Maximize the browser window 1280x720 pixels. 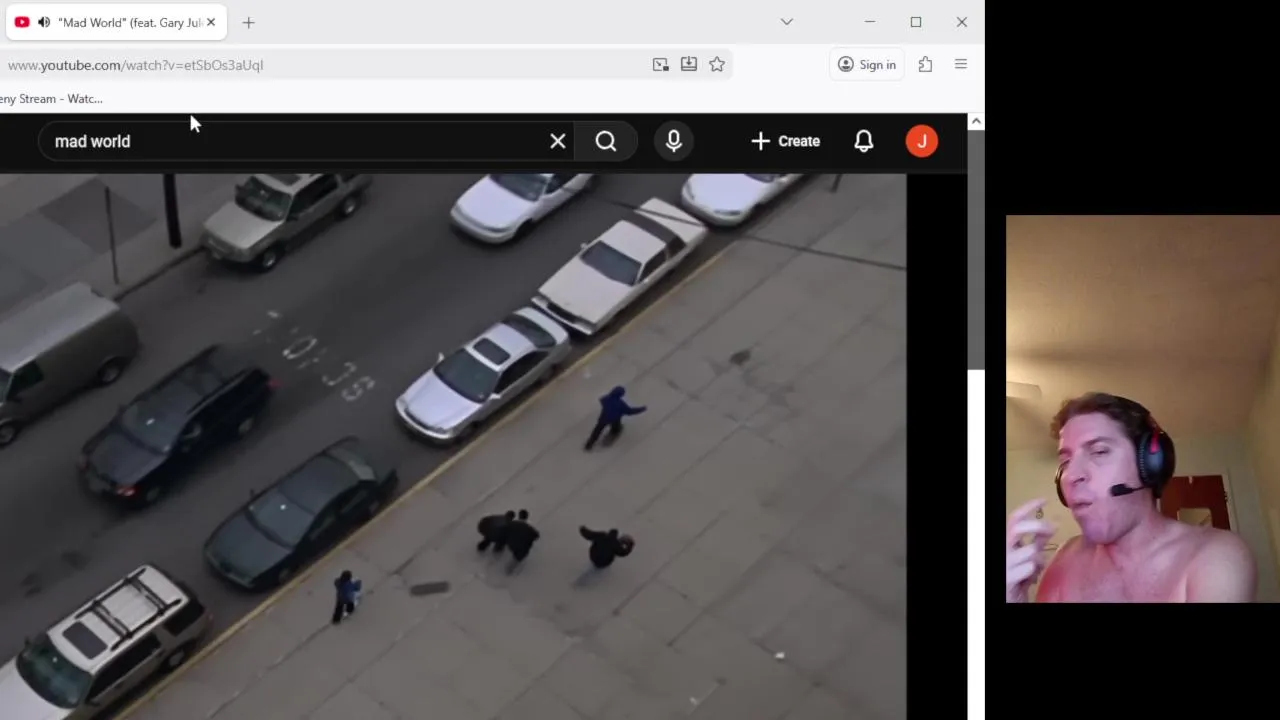916,22
